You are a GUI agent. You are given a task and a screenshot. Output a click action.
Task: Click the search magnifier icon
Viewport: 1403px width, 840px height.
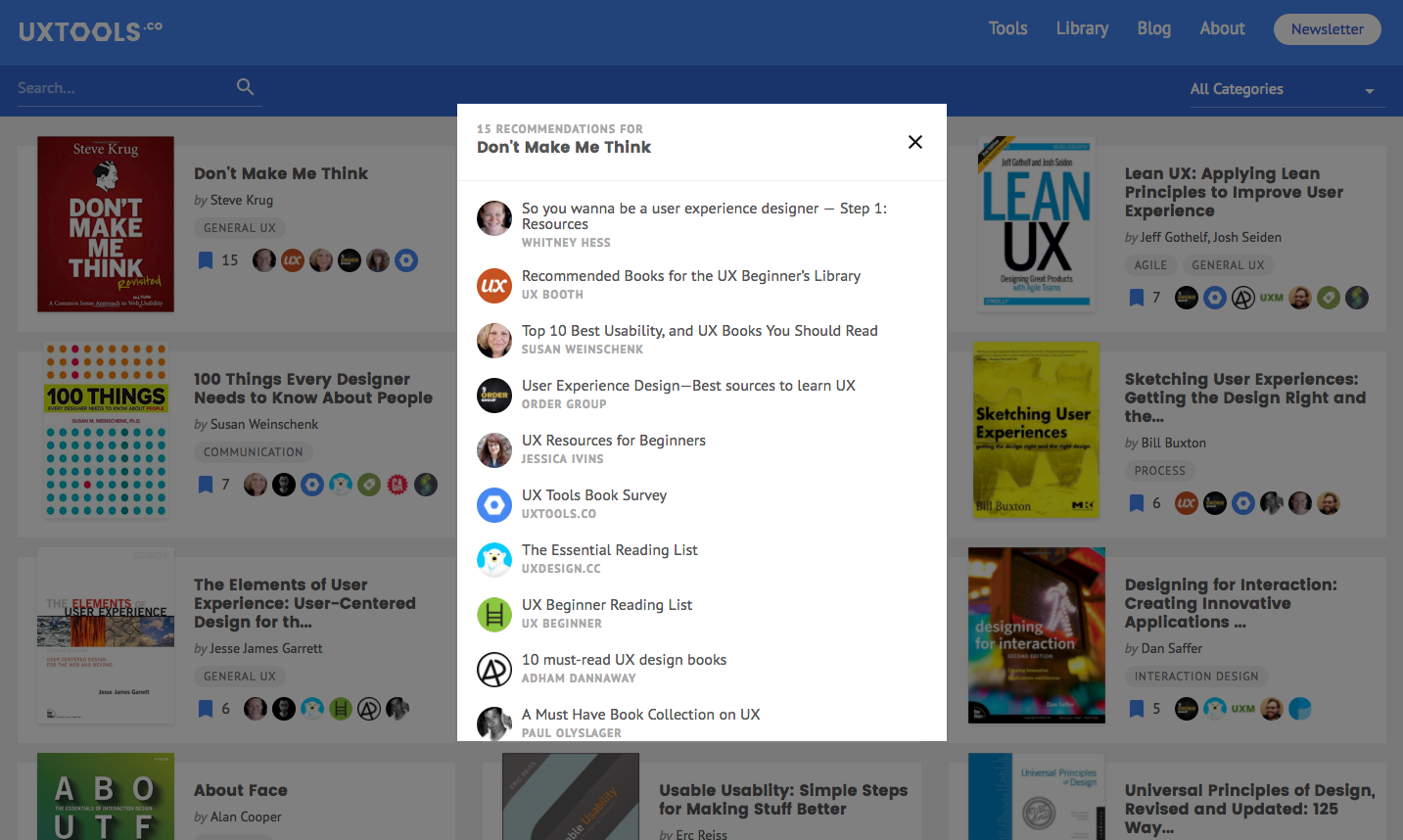246,87
